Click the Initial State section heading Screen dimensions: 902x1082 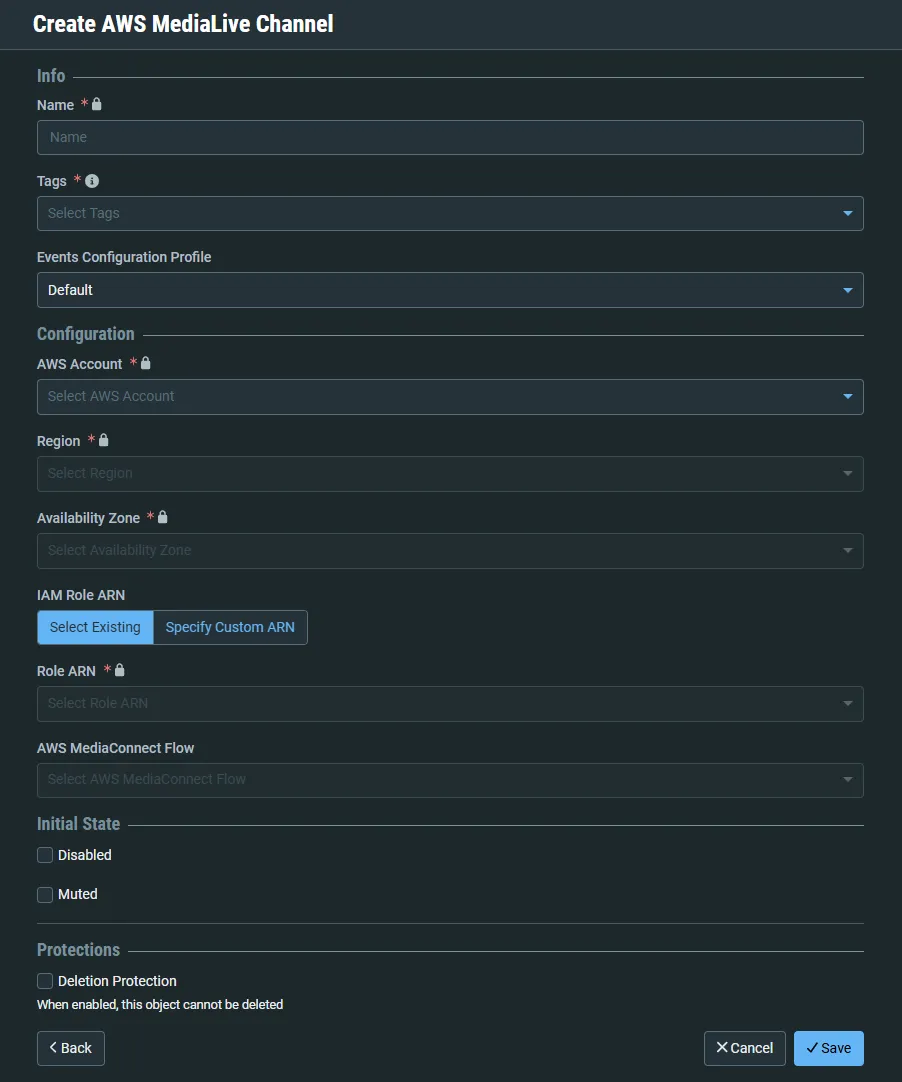(79, 824)
